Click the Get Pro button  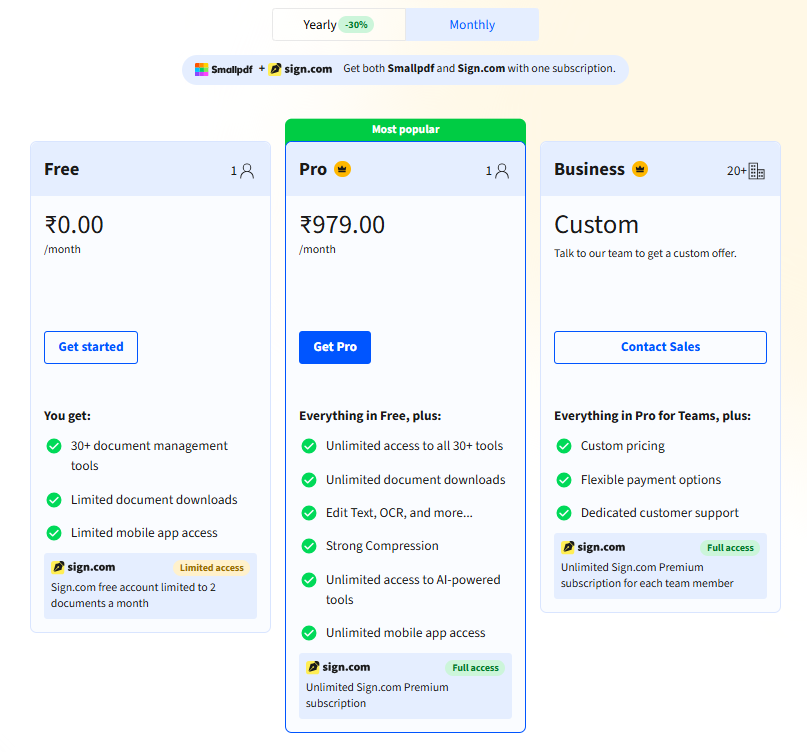click(x=335, y=347)
